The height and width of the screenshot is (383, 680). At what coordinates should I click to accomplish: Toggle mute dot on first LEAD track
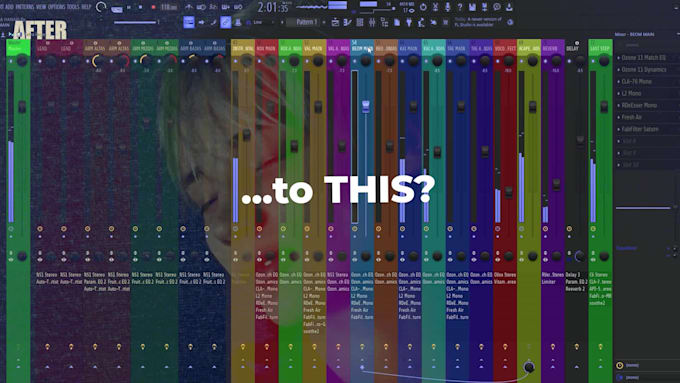pyautogui.click(x=40, y=61)
